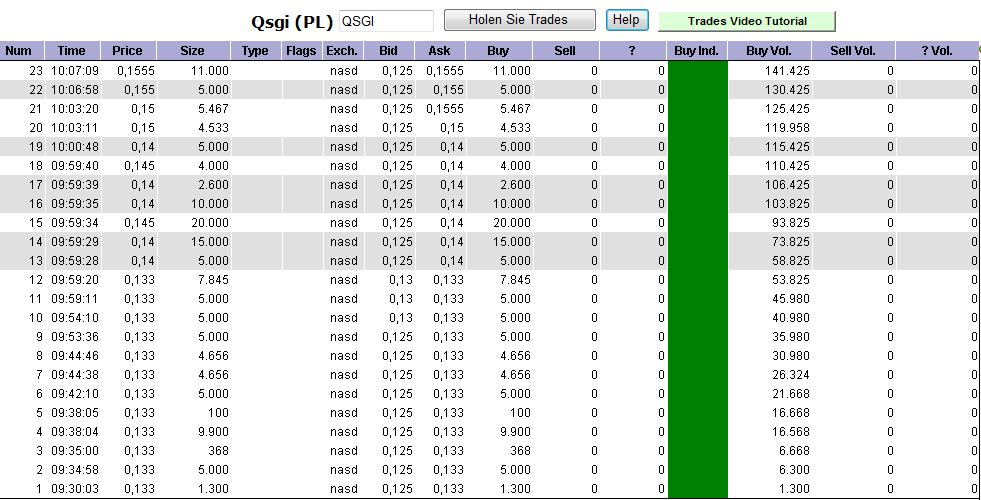Click the Type column header
This screenshot has width=981, height=500.
[x=255, y=51]
